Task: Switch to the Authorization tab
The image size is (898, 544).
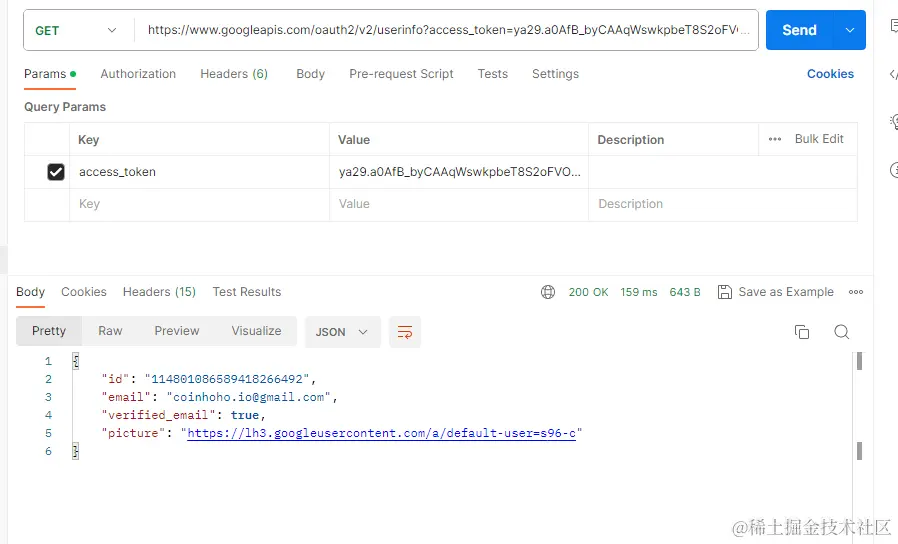Action: pyautogui.click(x=138, y=74)
